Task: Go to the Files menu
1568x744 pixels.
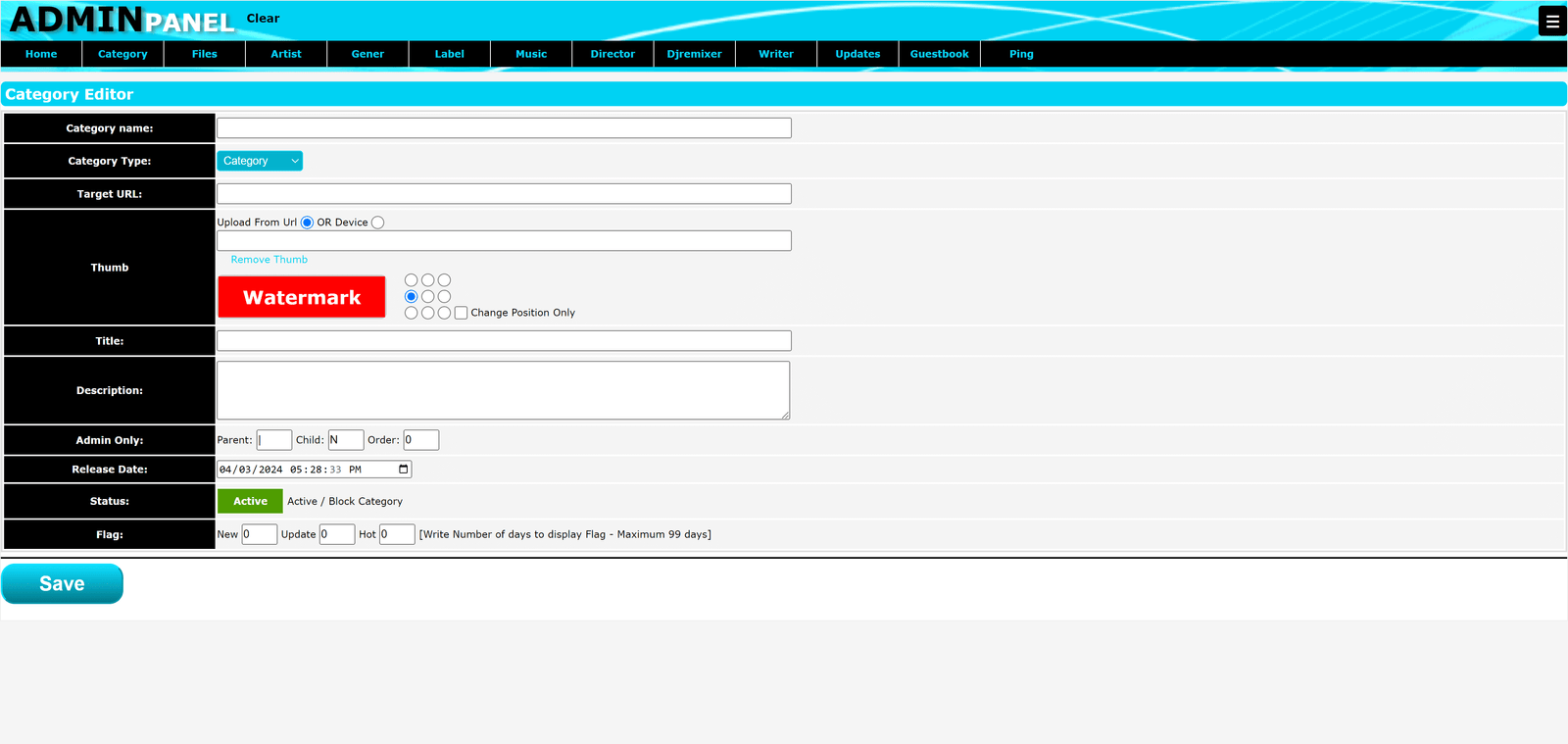Action: point(204,54)
